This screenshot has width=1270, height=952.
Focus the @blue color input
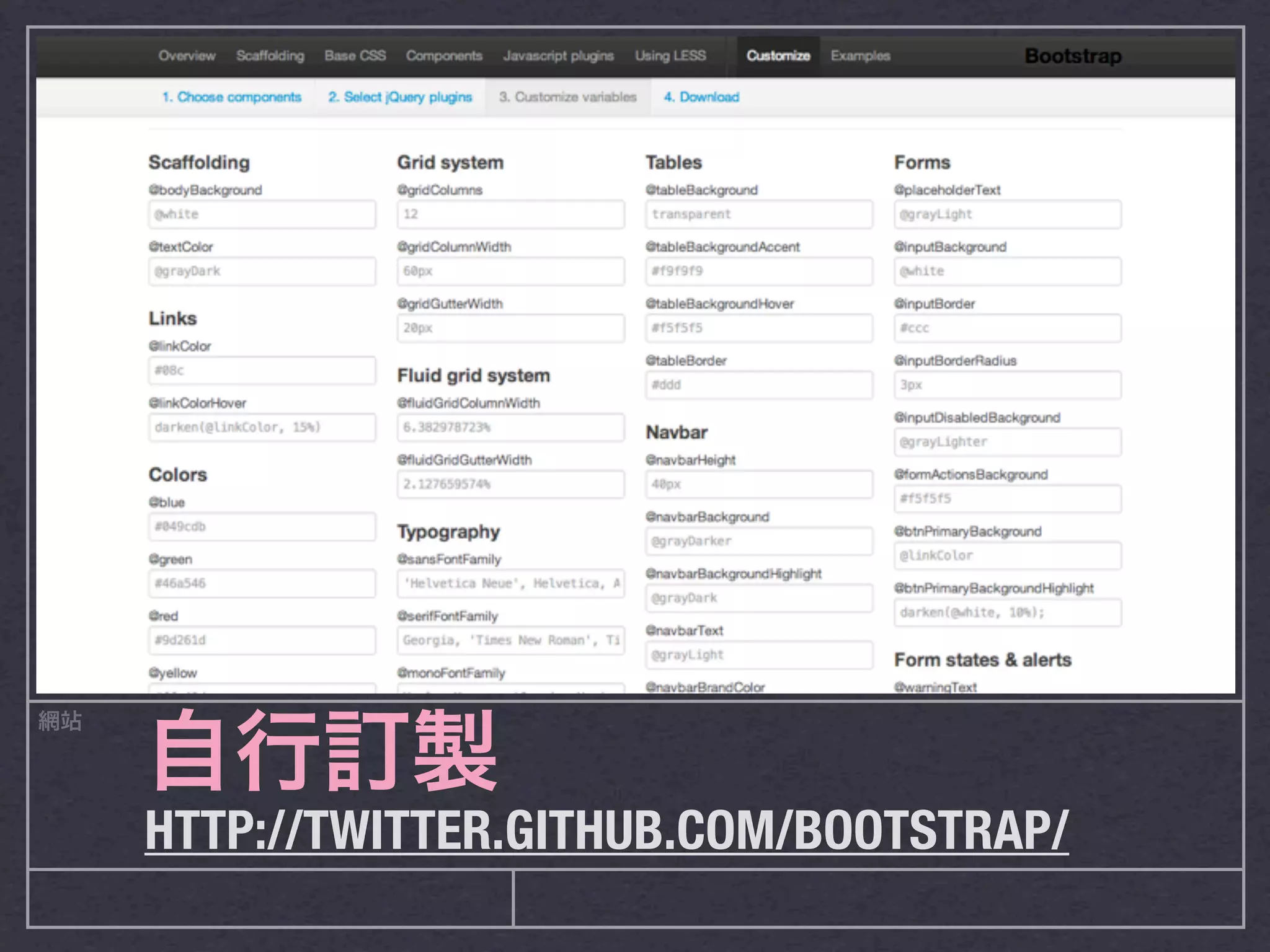pos(262,527)
